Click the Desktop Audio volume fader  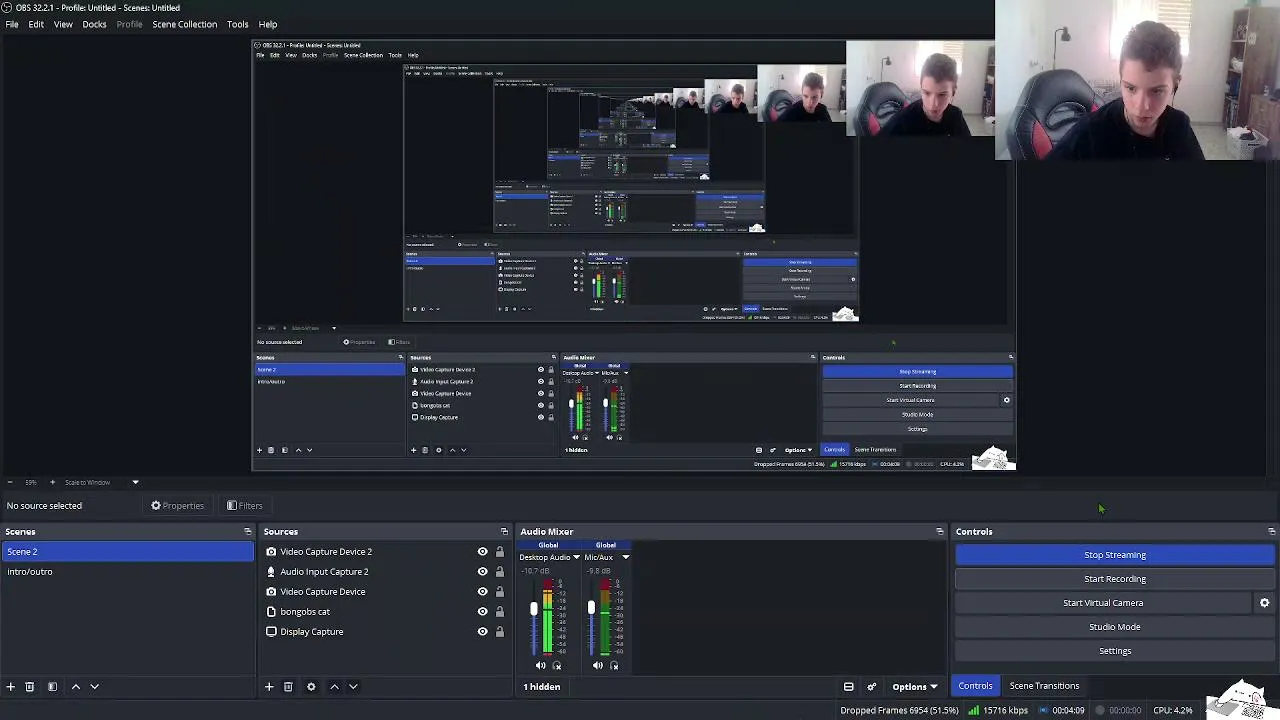click(x=534, y=608)
